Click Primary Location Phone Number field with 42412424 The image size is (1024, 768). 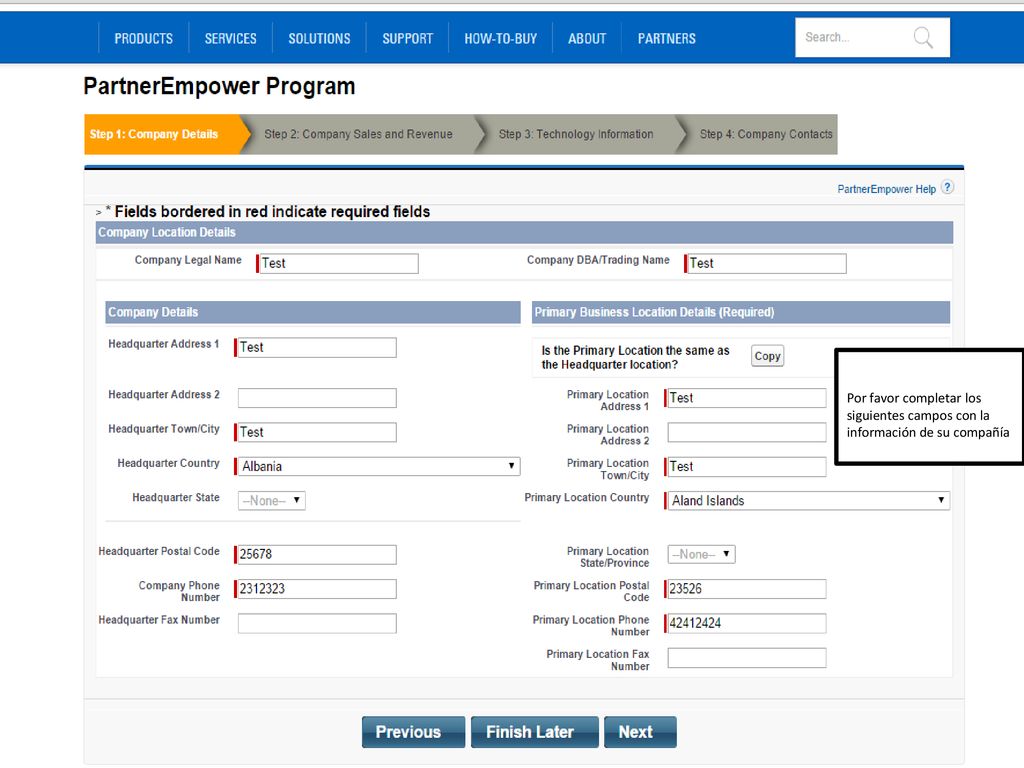tap(745, 624)
